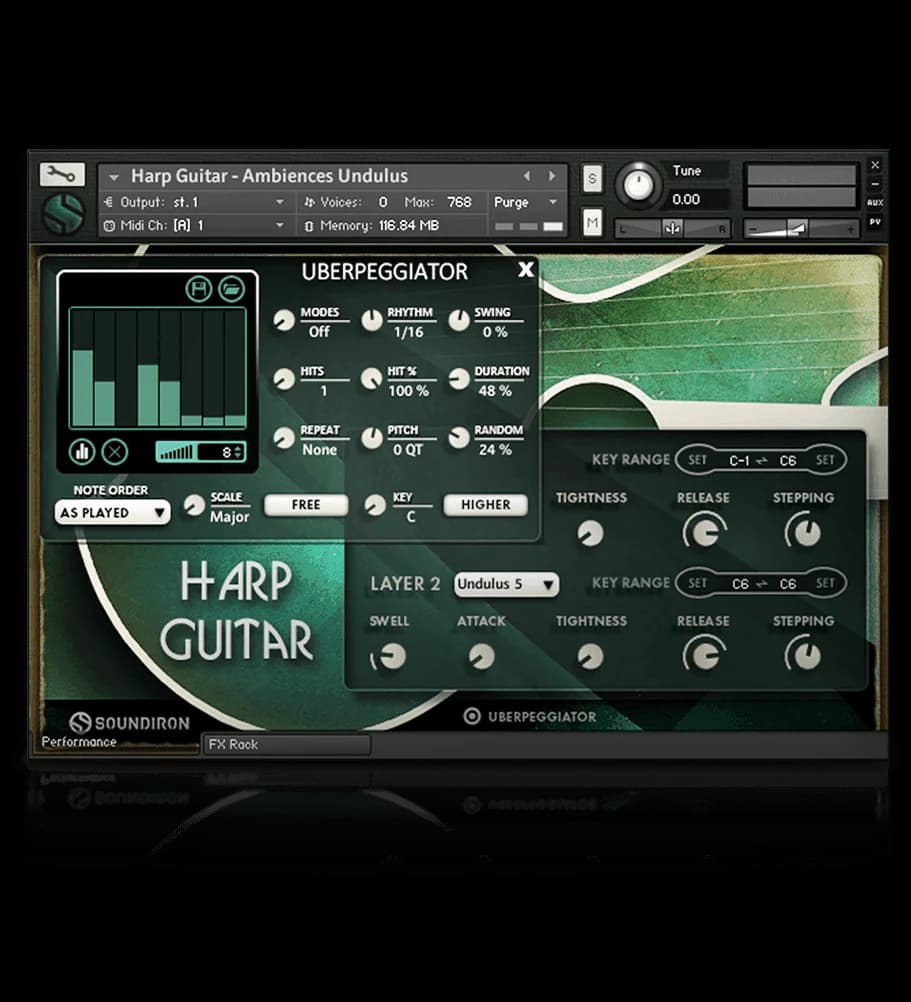911x1002 pixels.
Task: Click the Soundiron round logo icon
Action: click(x=62, y=215)
